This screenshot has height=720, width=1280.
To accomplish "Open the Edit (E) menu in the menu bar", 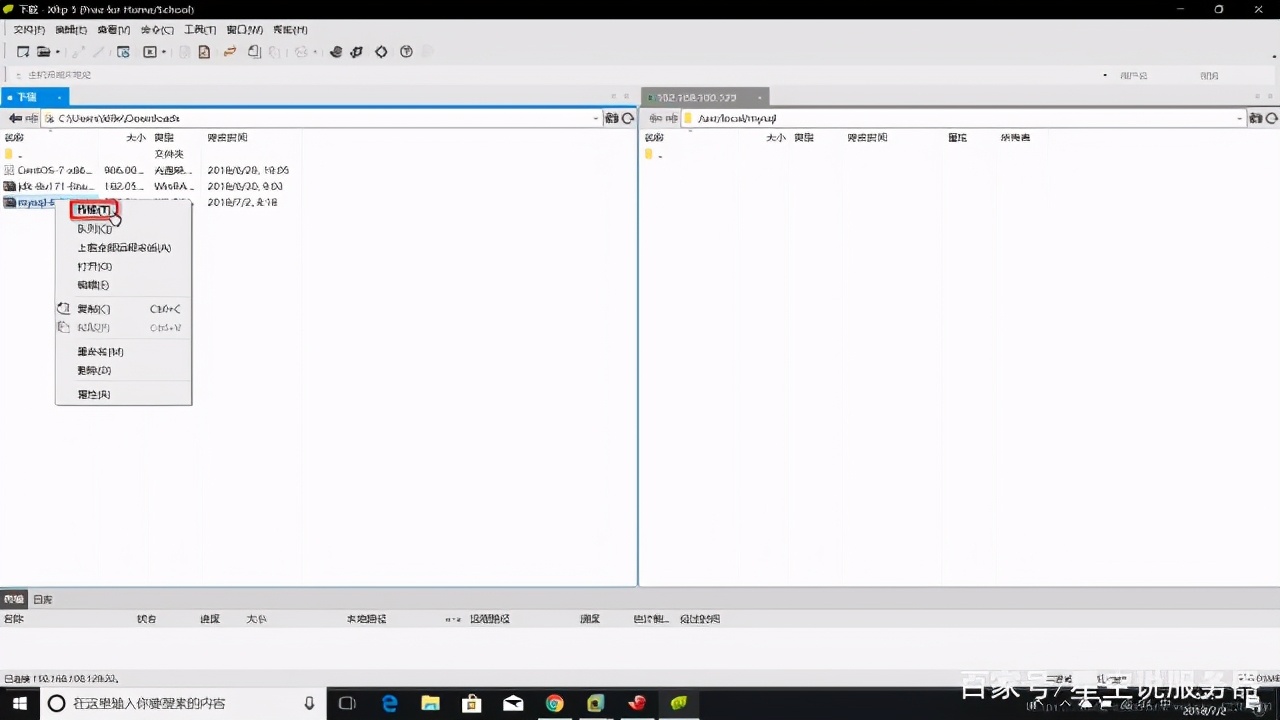I will pos(71,30).
